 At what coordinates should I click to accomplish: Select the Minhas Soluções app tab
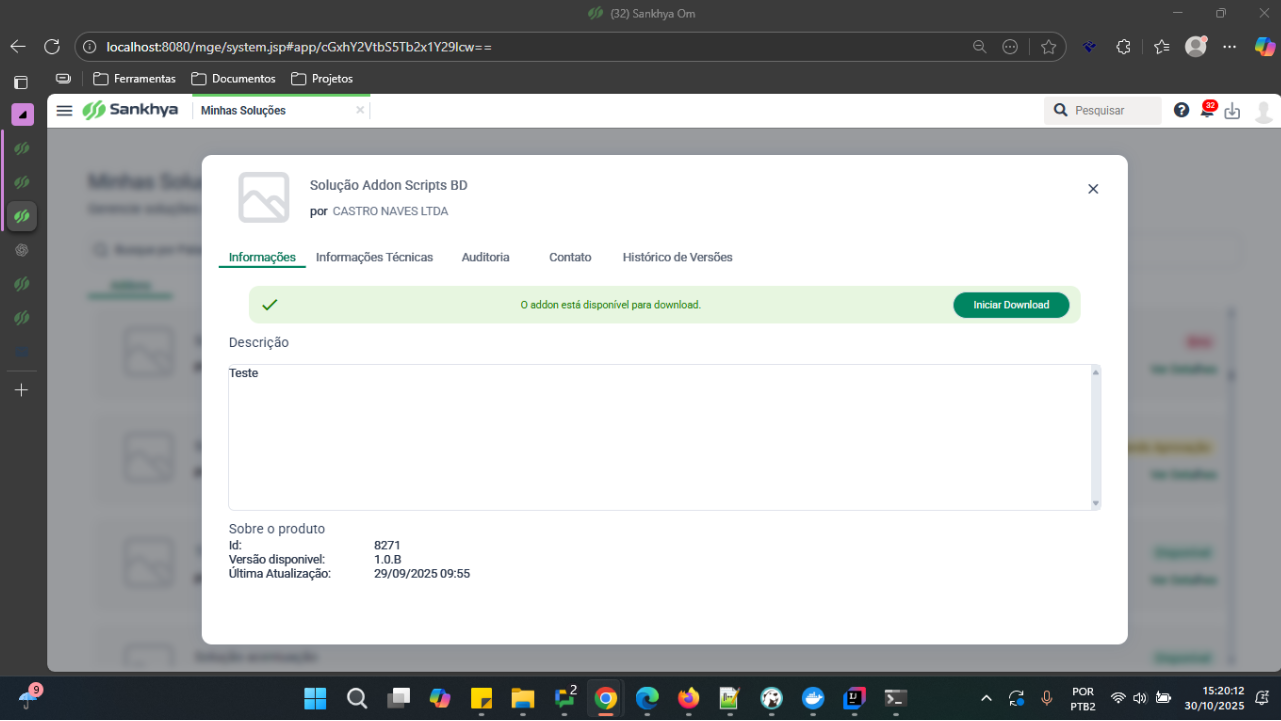coord(243,110)
